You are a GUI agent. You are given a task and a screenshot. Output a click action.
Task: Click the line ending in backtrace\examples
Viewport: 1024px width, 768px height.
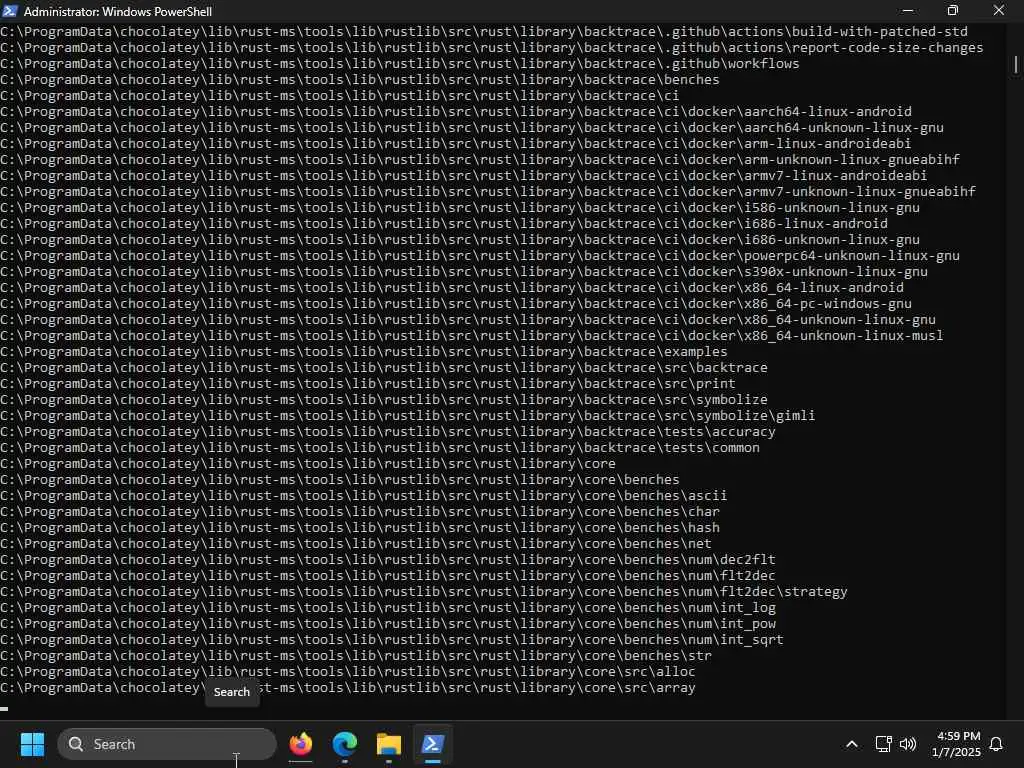[x=364, y=351]
